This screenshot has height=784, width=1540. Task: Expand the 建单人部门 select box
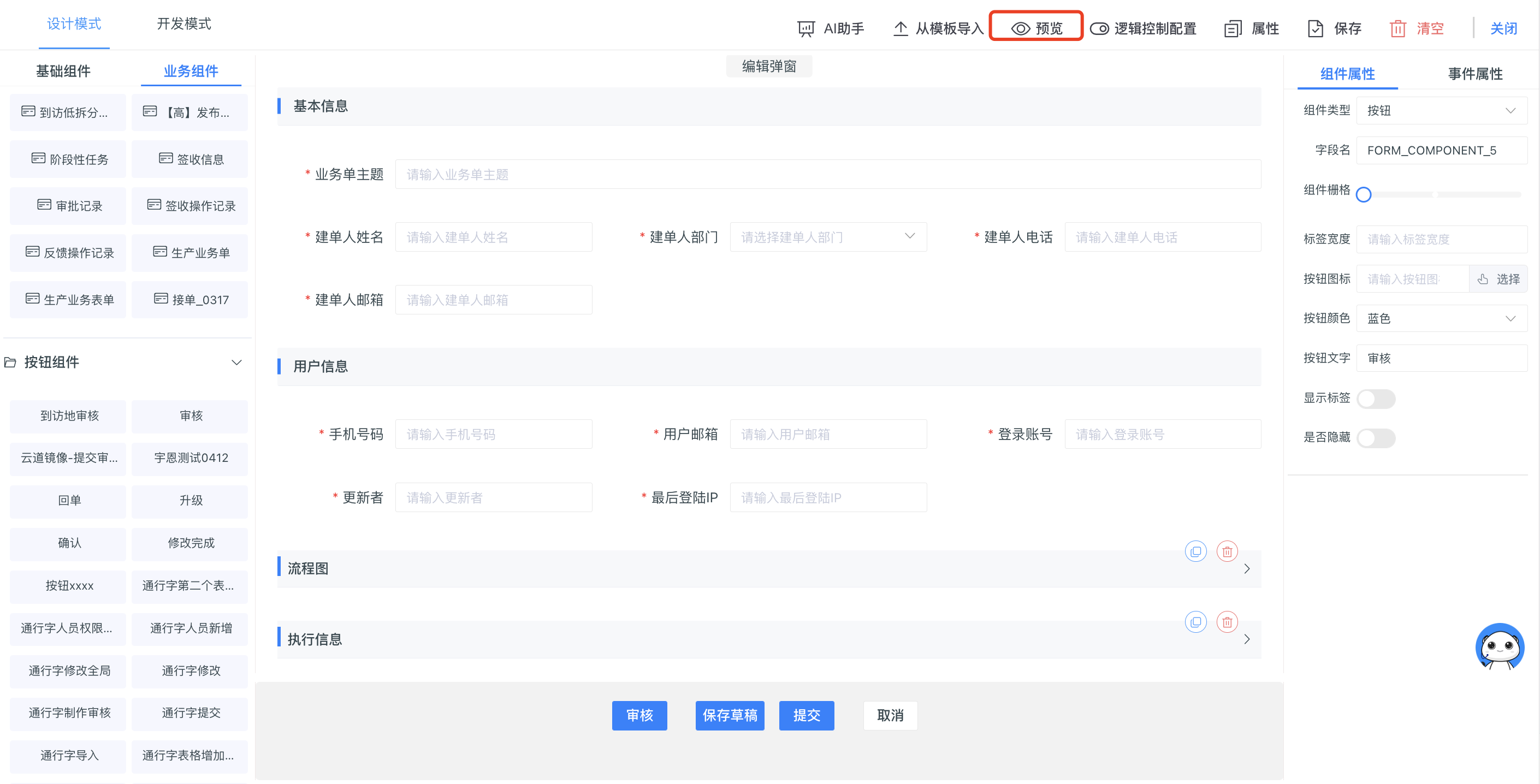pyautogui.click(x=827, y=237)
